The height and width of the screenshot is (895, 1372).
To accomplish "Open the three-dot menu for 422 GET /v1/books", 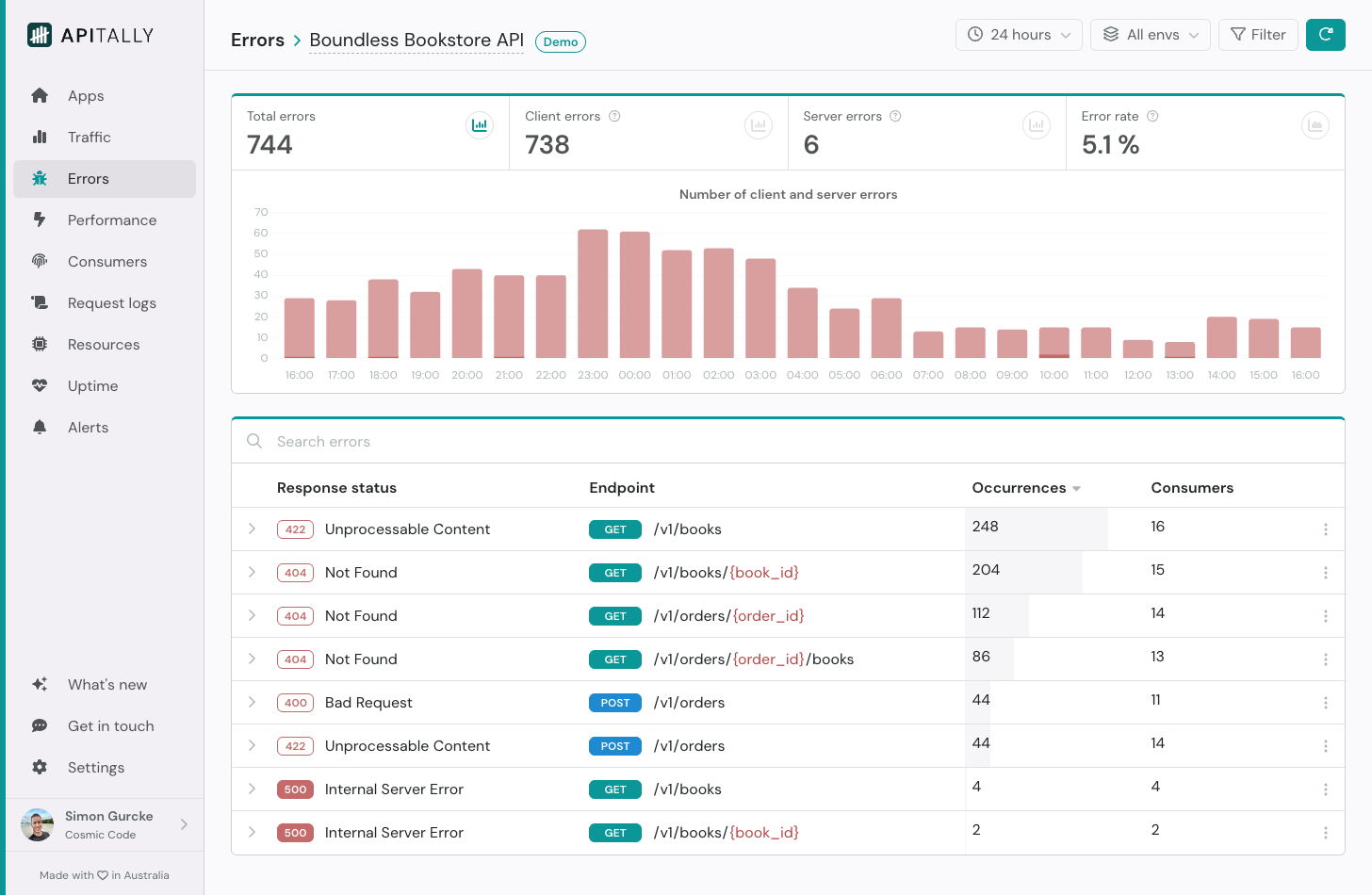I will click(1325, 529).
